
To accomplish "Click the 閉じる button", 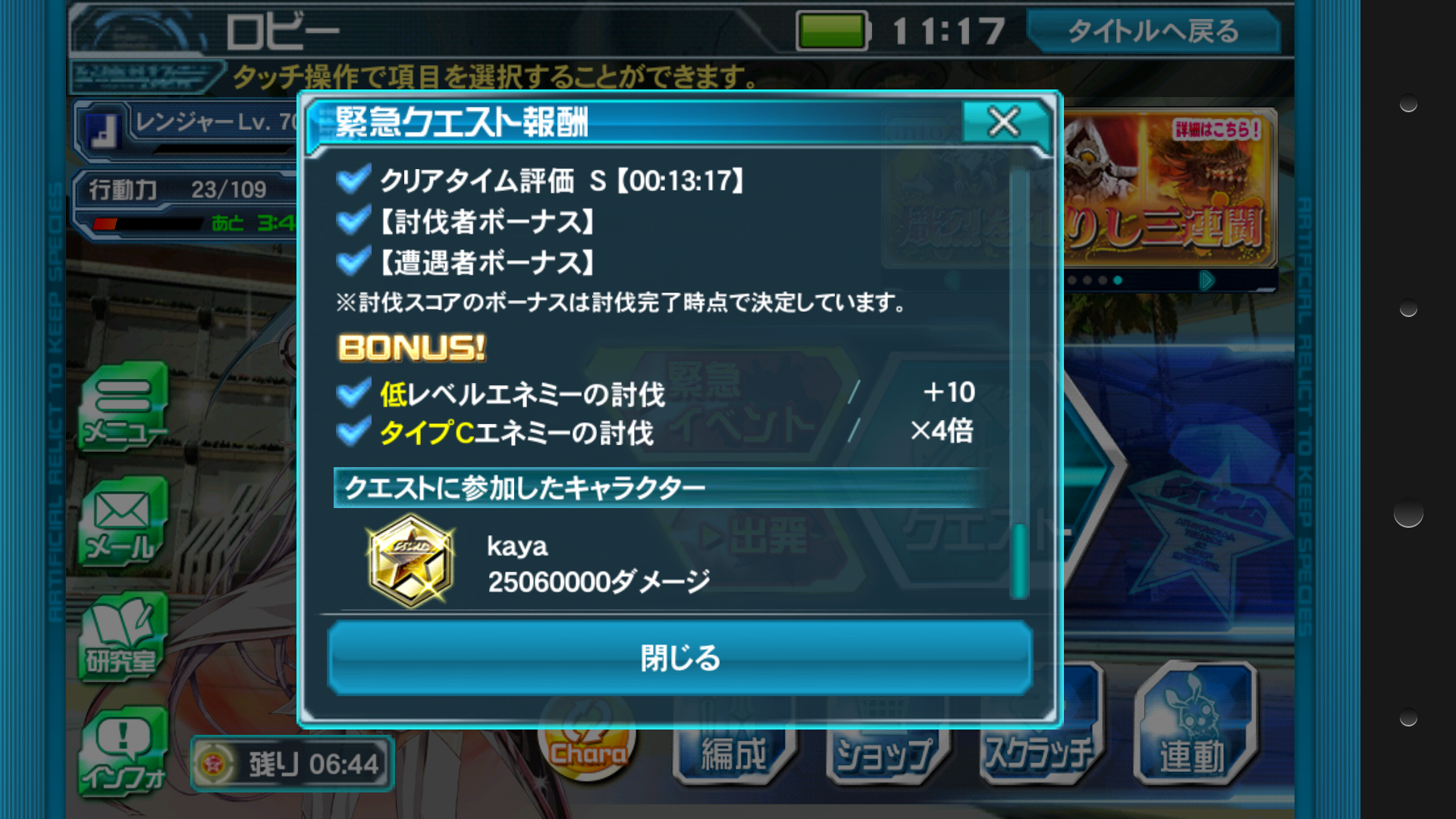I will point(679,657).
